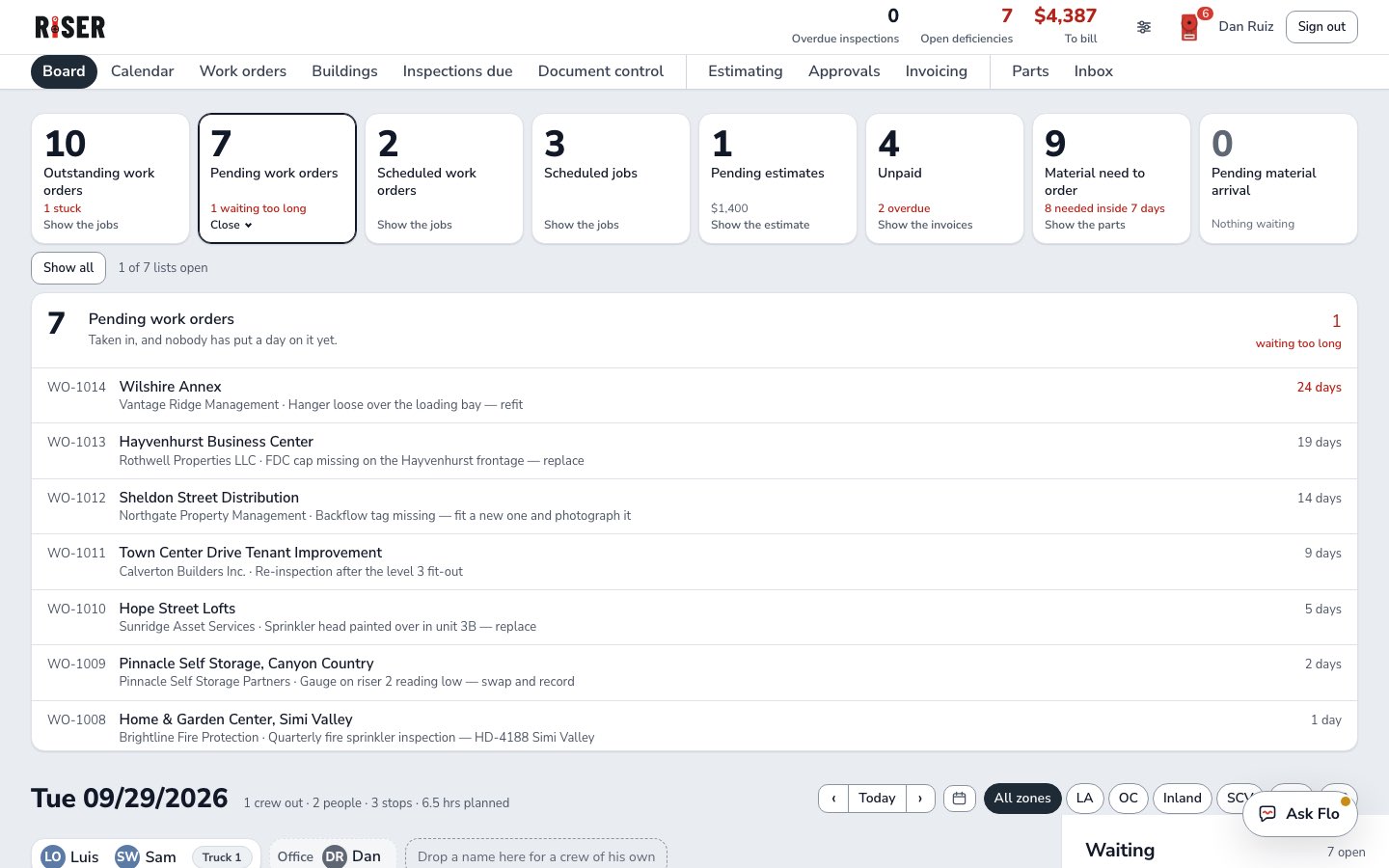The width and height of the screenshot is (1389, 868).
Task: Filter by the Inland zone
Action: pyautogui.click(x=1183, y=799)
